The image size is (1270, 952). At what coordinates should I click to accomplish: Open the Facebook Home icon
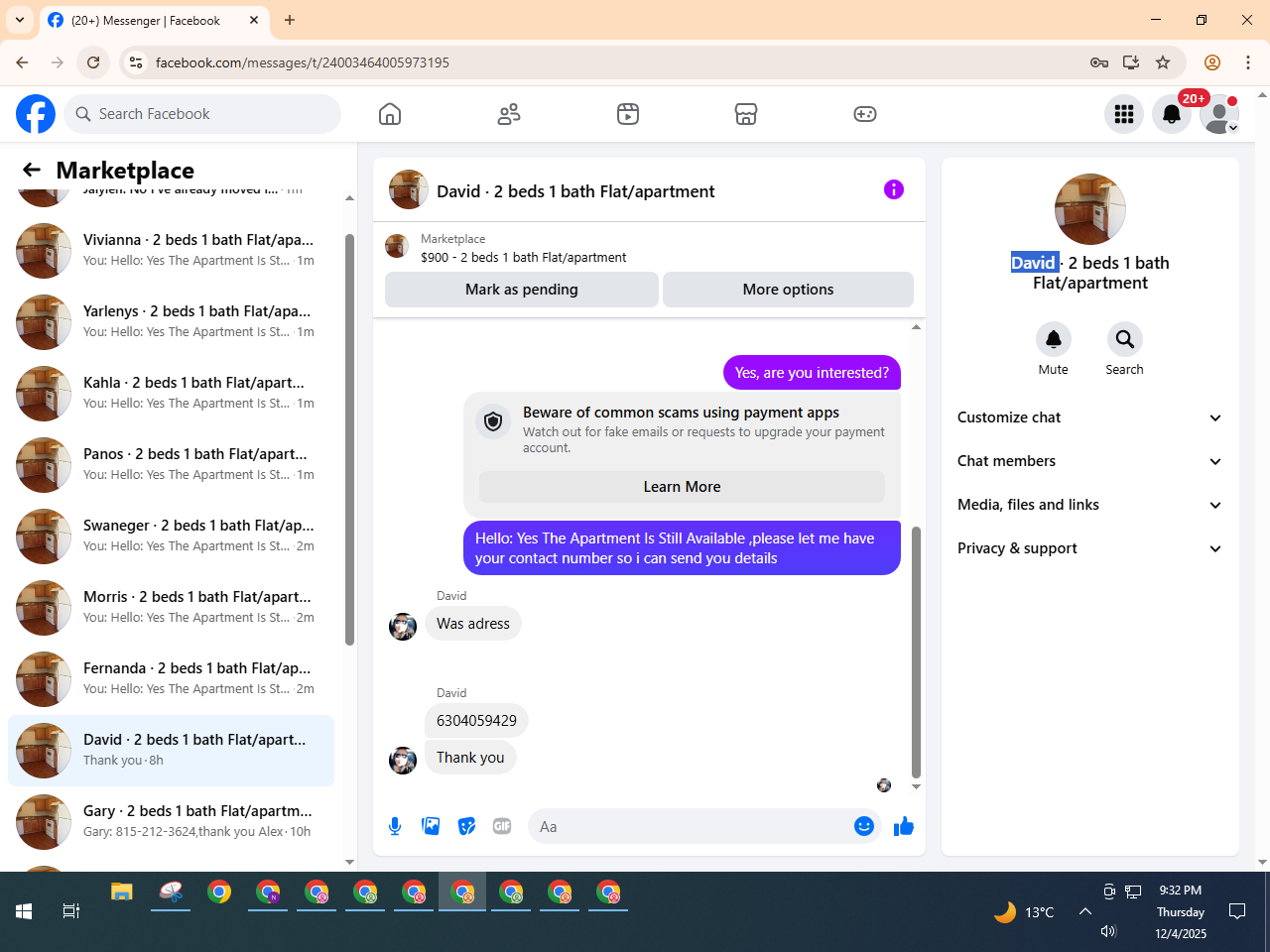coord(390,114)
